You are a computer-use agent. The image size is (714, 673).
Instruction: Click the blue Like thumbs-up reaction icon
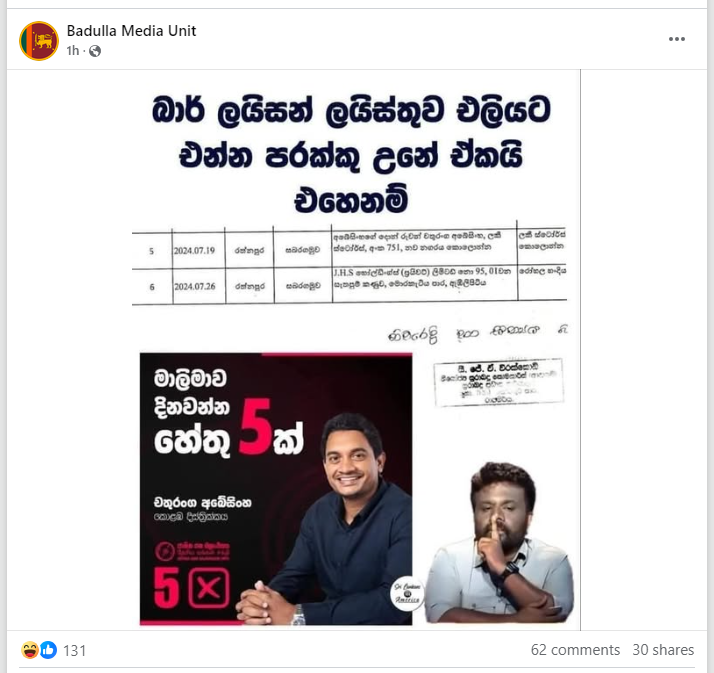[x=48, y=650]
